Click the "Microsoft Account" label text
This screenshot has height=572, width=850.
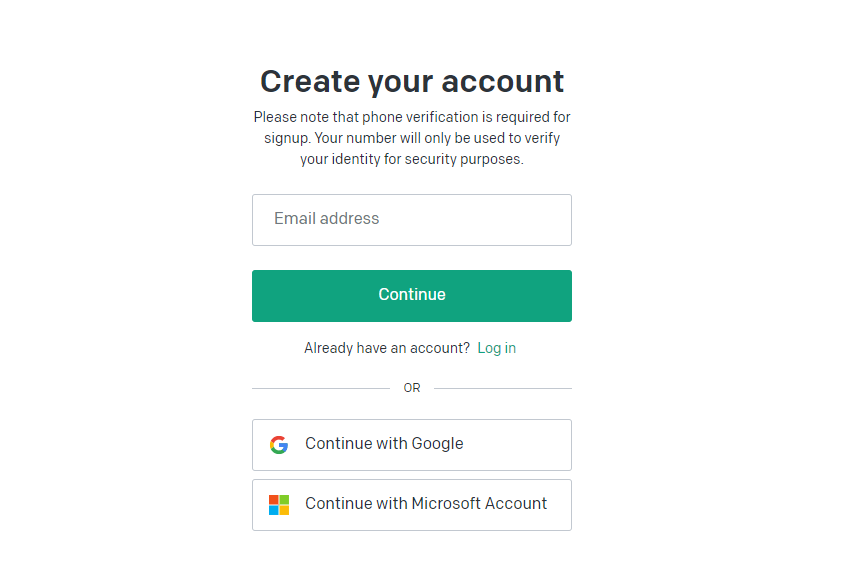tap(479, 503)
